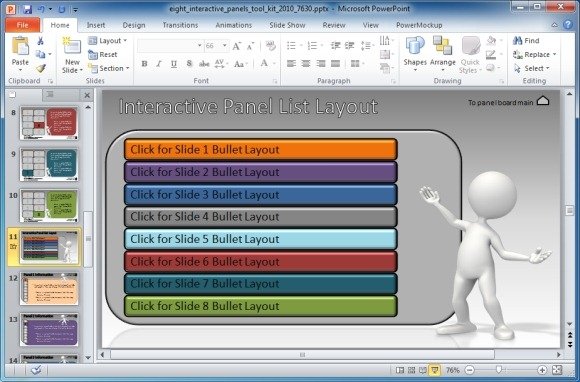Click the spell check icon in status bar
This screenshot has width=580, height=382.
point(37,370)
